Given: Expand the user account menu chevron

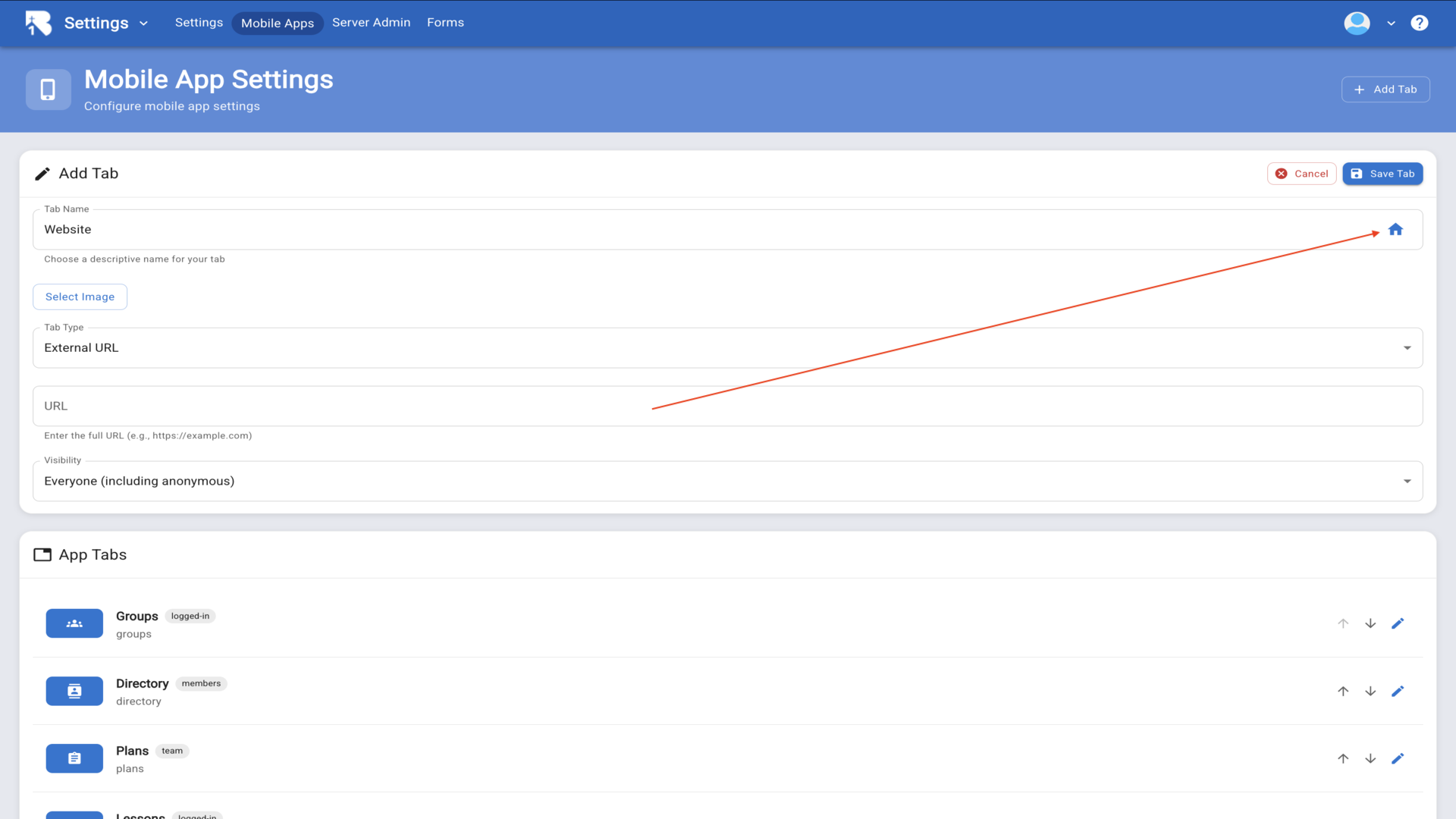Looking at the screenshot, I should coord(1391,24).
